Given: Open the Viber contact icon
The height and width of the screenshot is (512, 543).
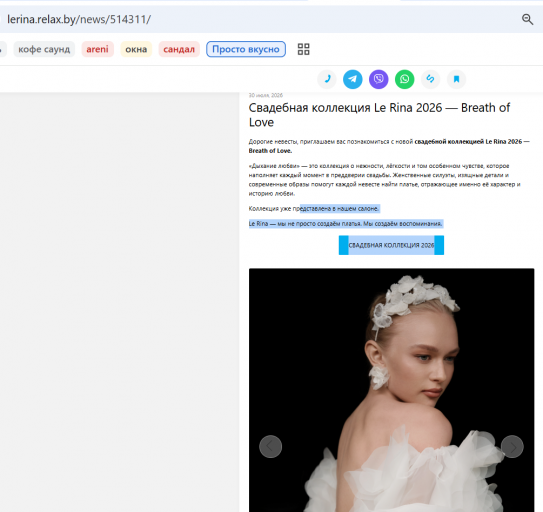Looking at the screenshot, I should tap(379, 79).
